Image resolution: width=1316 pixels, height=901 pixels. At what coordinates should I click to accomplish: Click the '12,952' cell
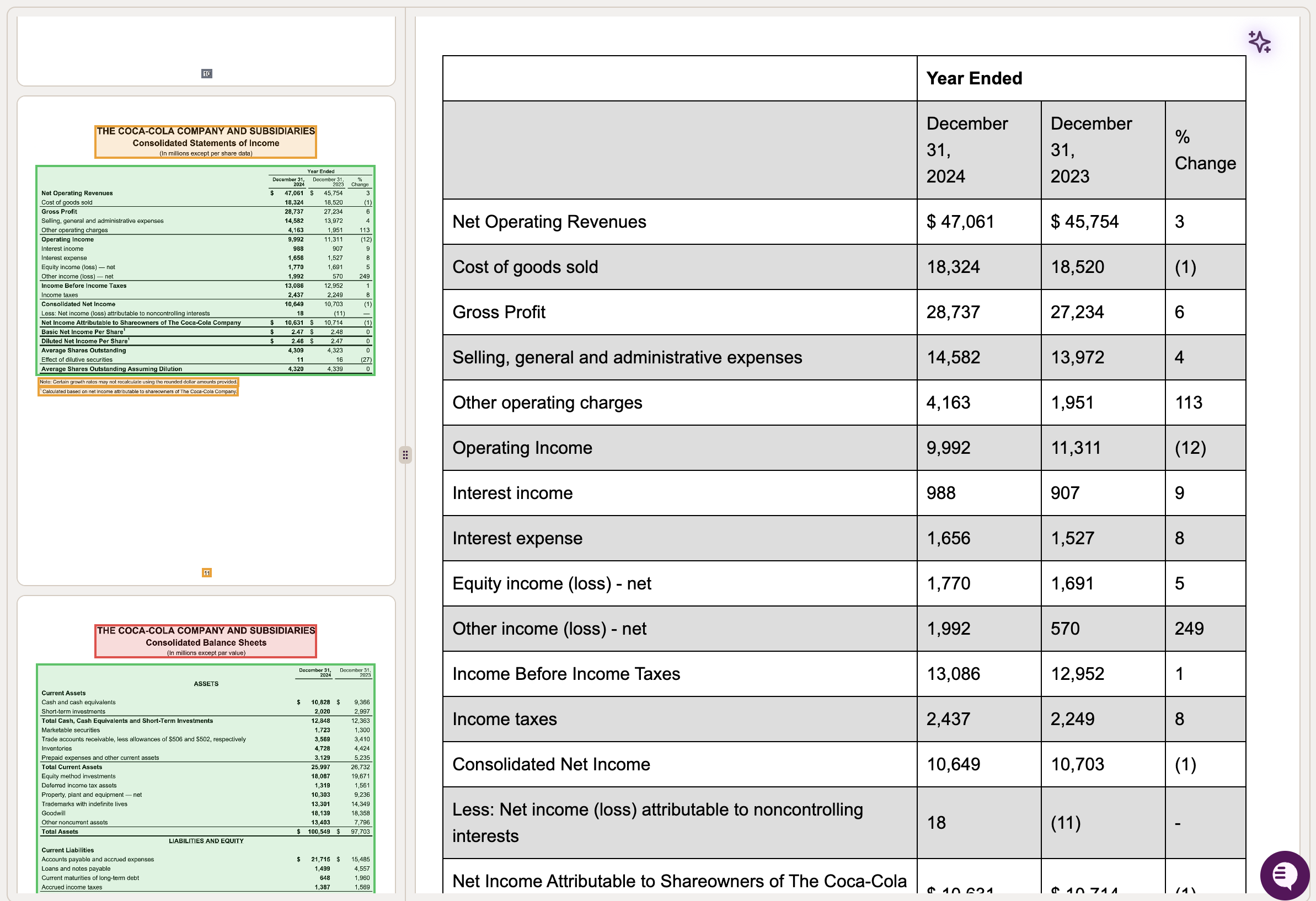point(1103,674)
